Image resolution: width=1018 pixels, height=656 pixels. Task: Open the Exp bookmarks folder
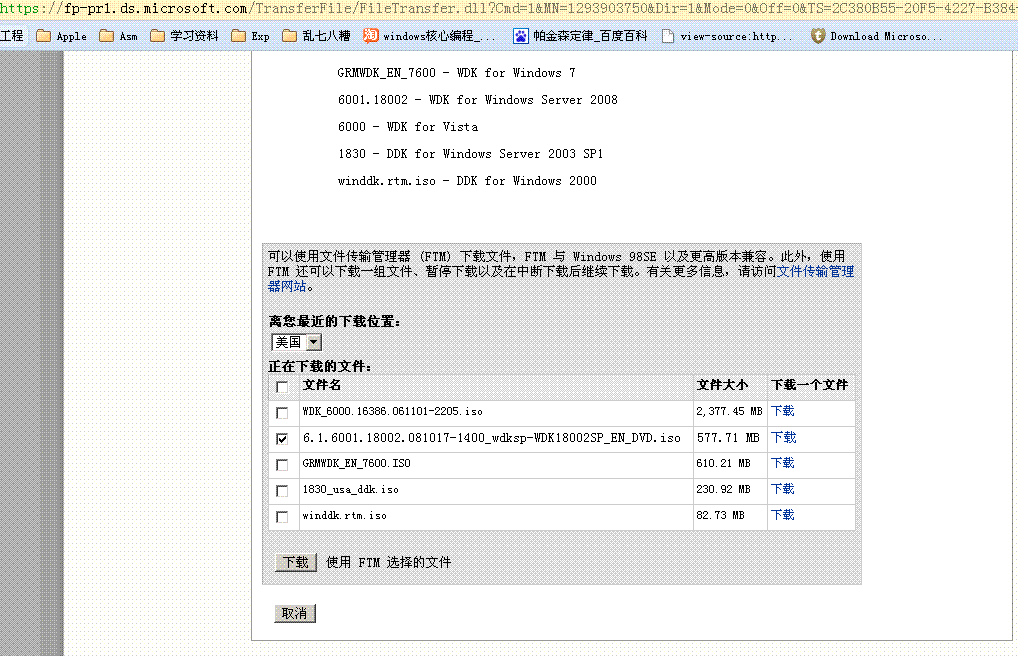250,36
